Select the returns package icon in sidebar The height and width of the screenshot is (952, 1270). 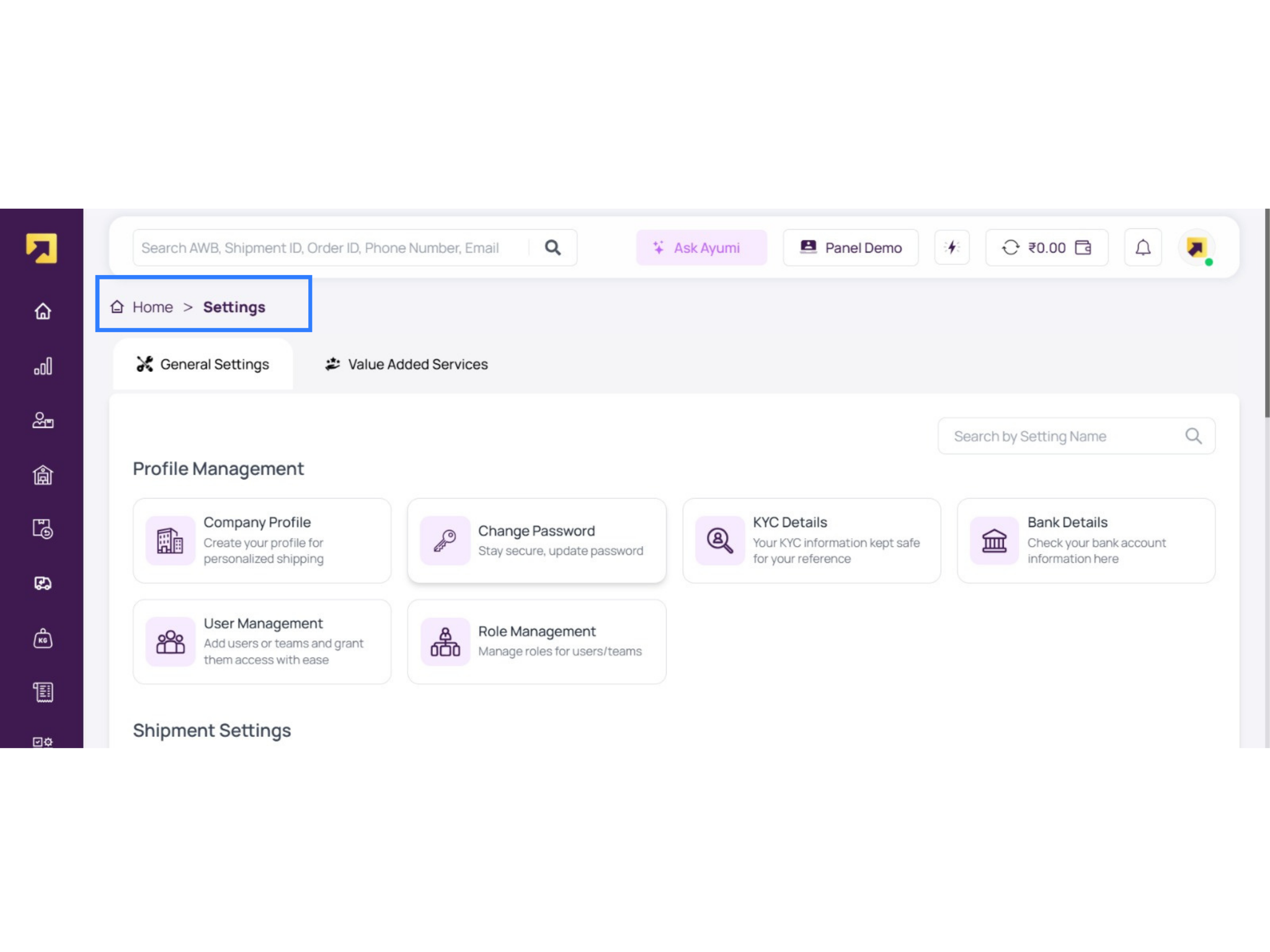coord(42,528)
